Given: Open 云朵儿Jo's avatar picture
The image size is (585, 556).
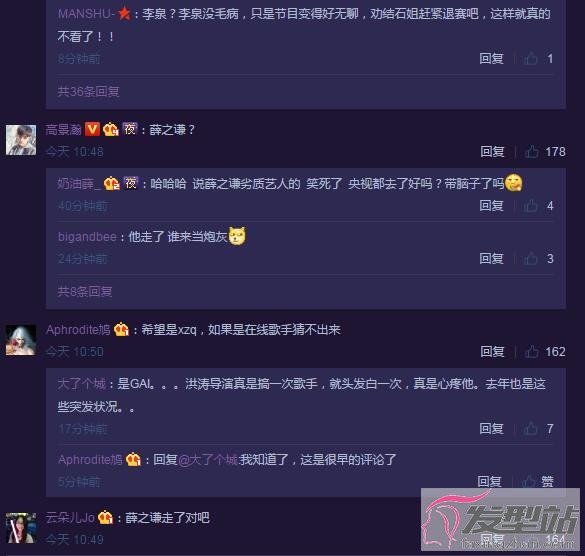Looking at the screenshot, I should click(21, 528).
